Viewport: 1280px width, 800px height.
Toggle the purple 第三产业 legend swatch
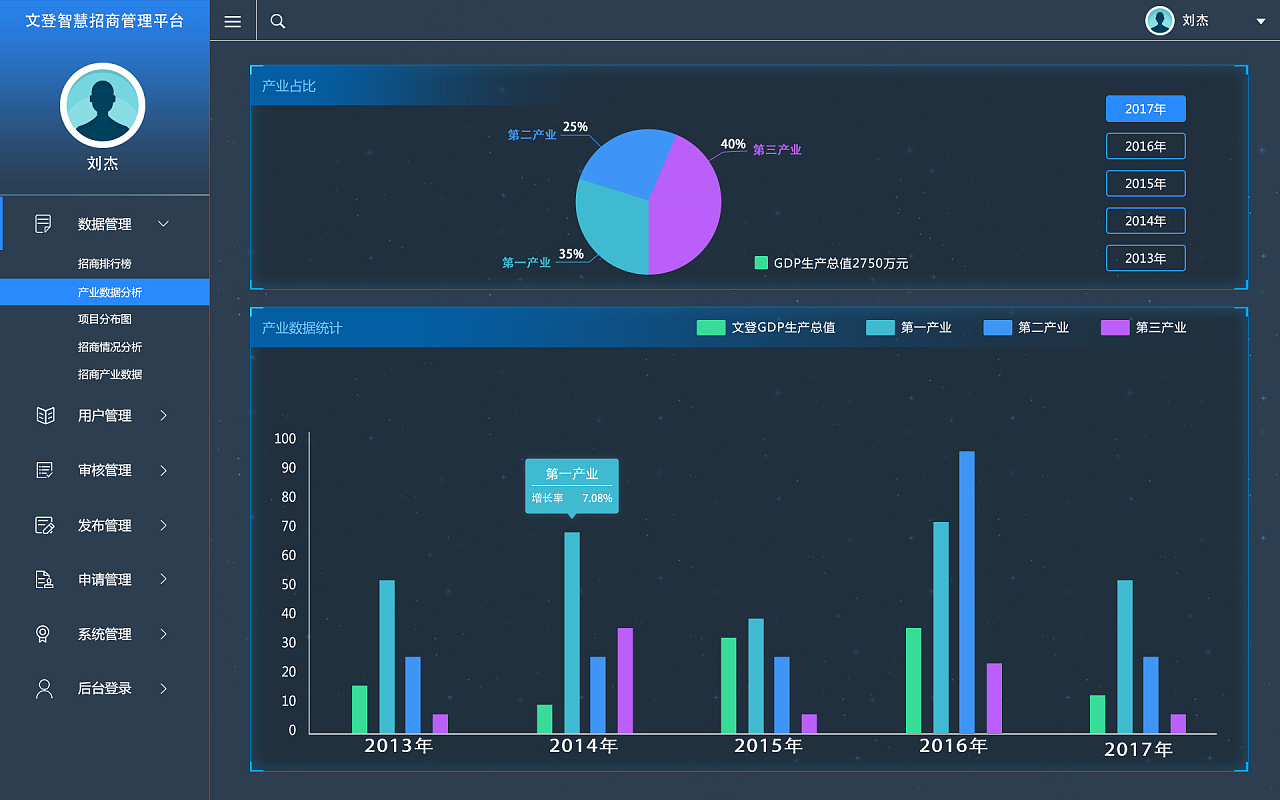(1115, 327)
